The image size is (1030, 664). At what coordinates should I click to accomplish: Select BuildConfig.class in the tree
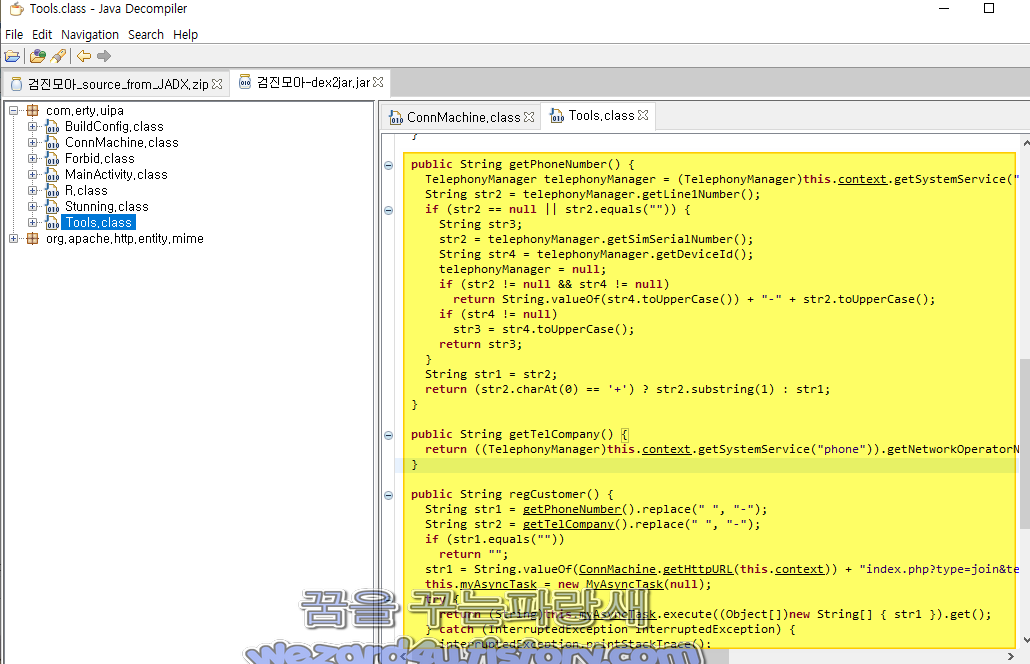click(x=114, y=127)
